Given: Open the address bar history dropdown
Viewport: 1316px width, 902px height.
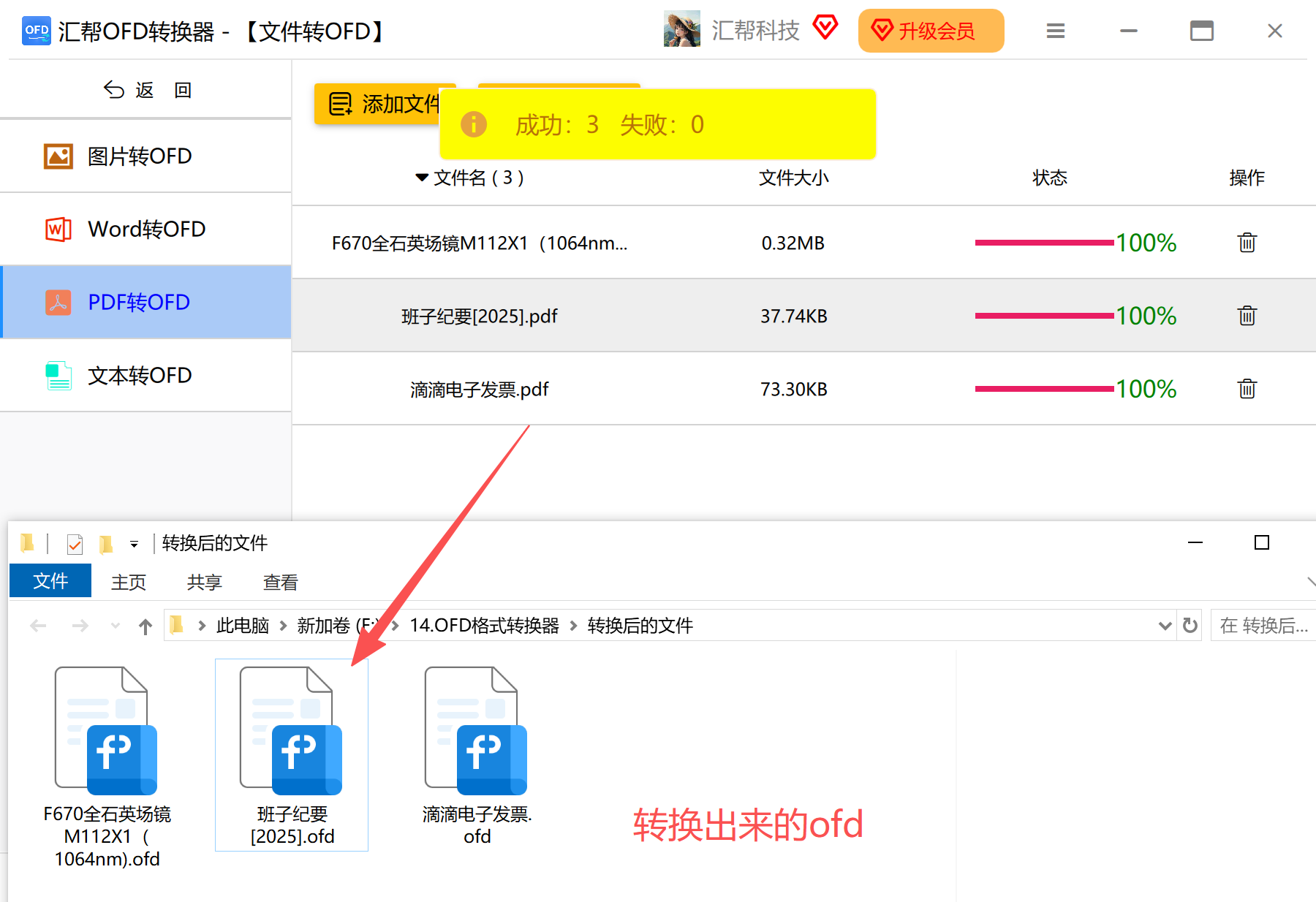Looking at the screenshot, I should click(x=1165, y=626).
